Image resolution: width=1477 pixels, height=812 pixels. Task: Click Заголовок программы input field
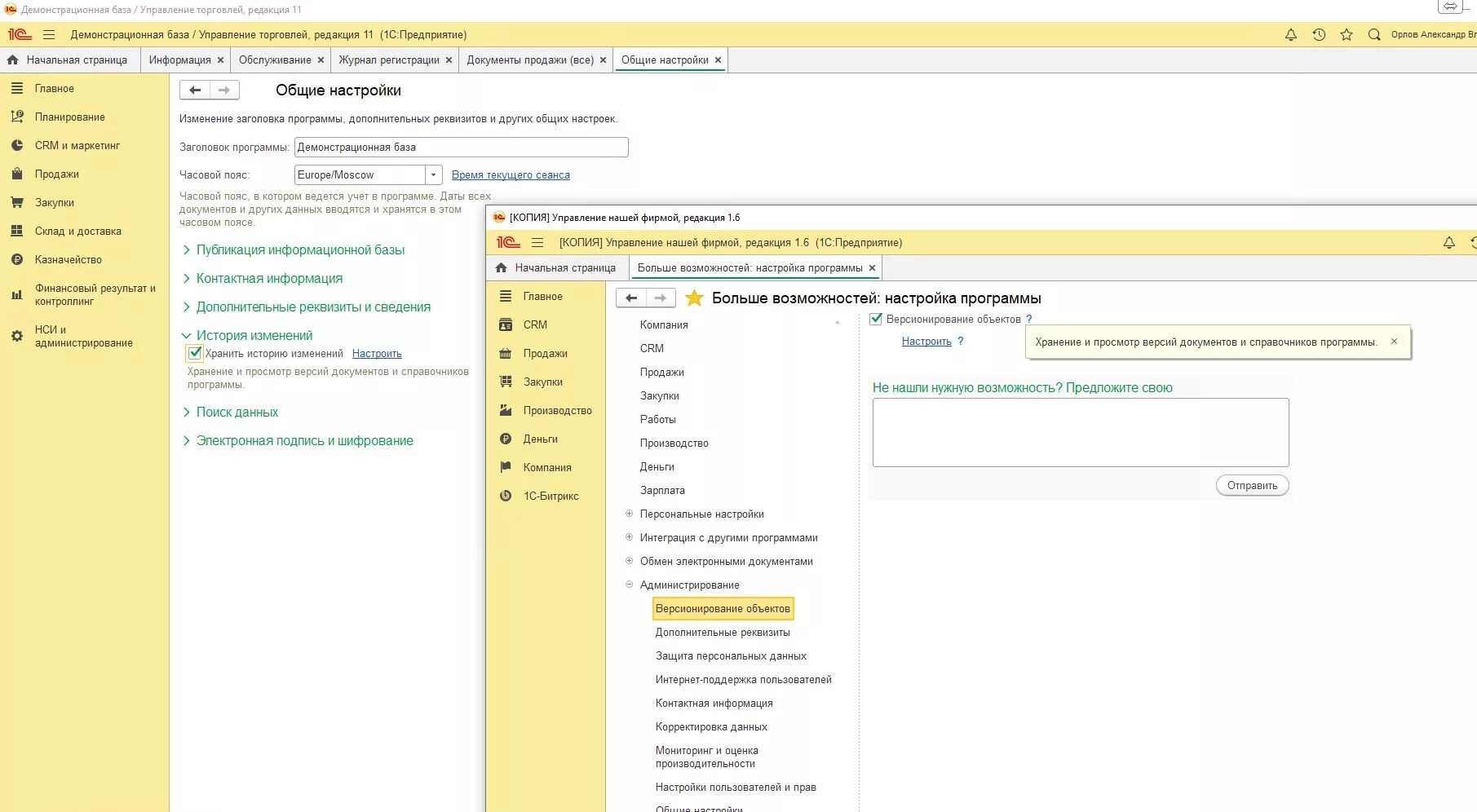click(461, 148)
